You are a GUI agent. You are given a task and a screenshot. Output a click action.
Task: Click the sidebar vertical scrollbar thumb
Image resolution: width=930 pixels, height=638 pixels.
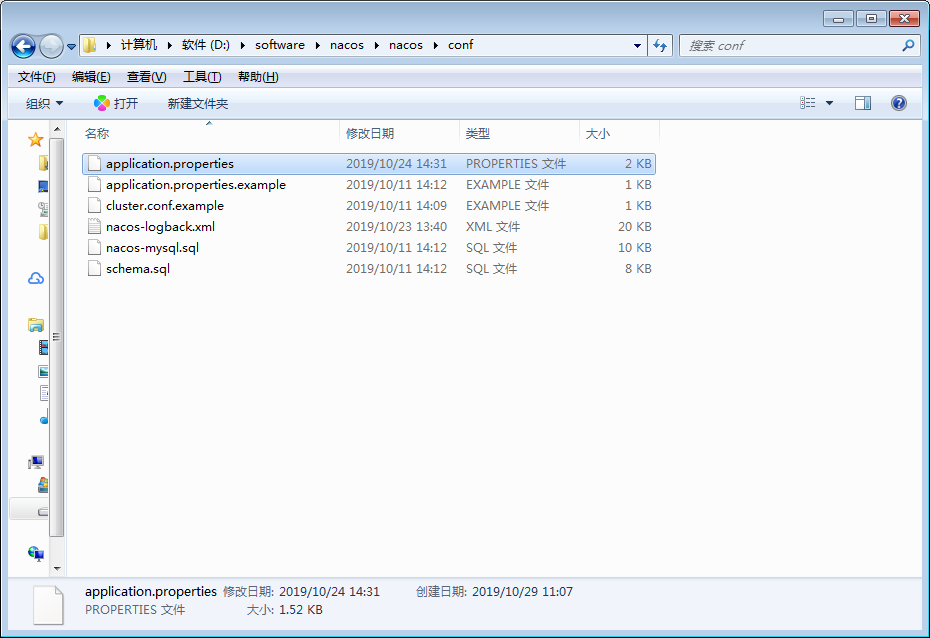(57, 337)
